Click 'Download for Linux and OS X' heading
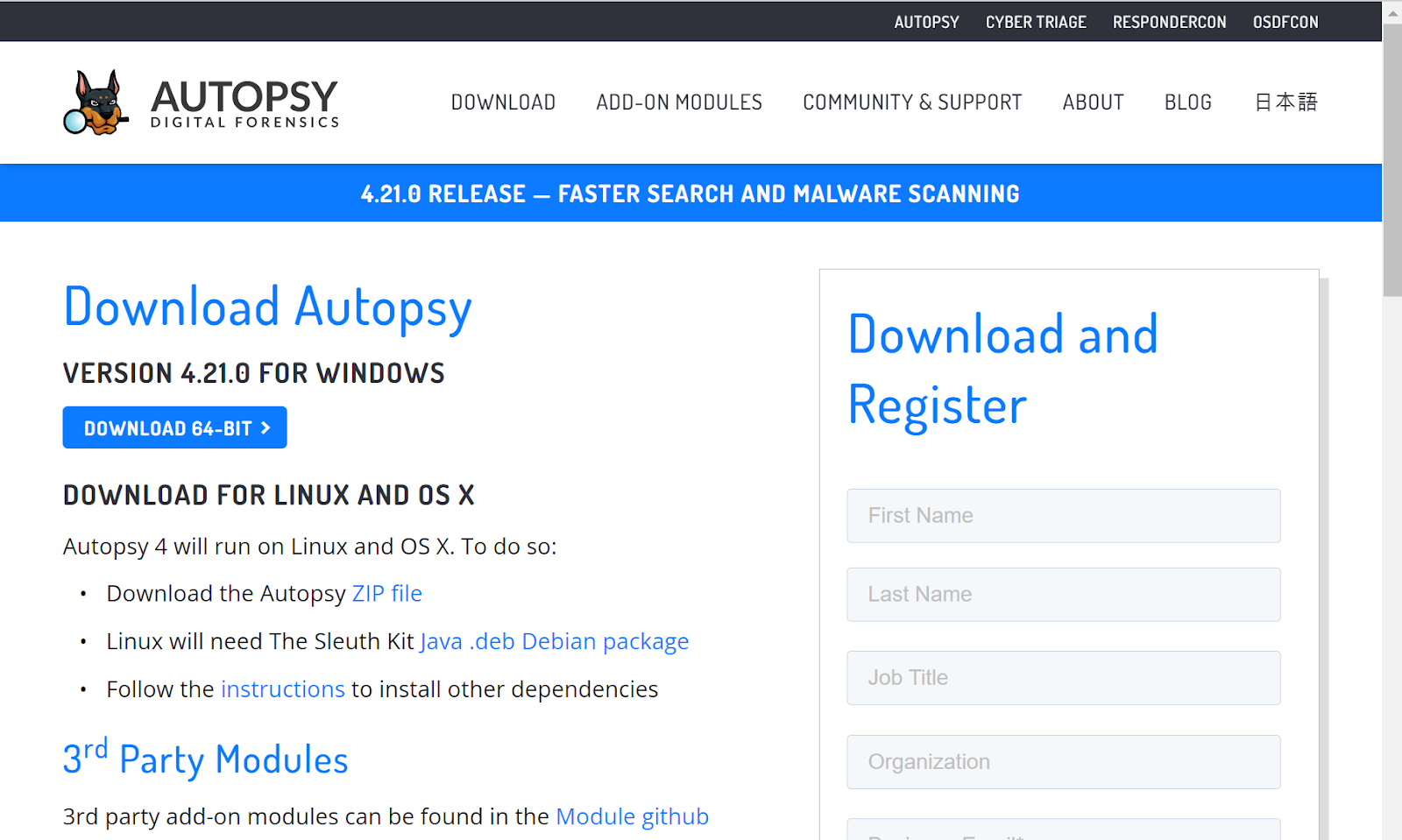1402x840 pixels. tap(269, 495)
